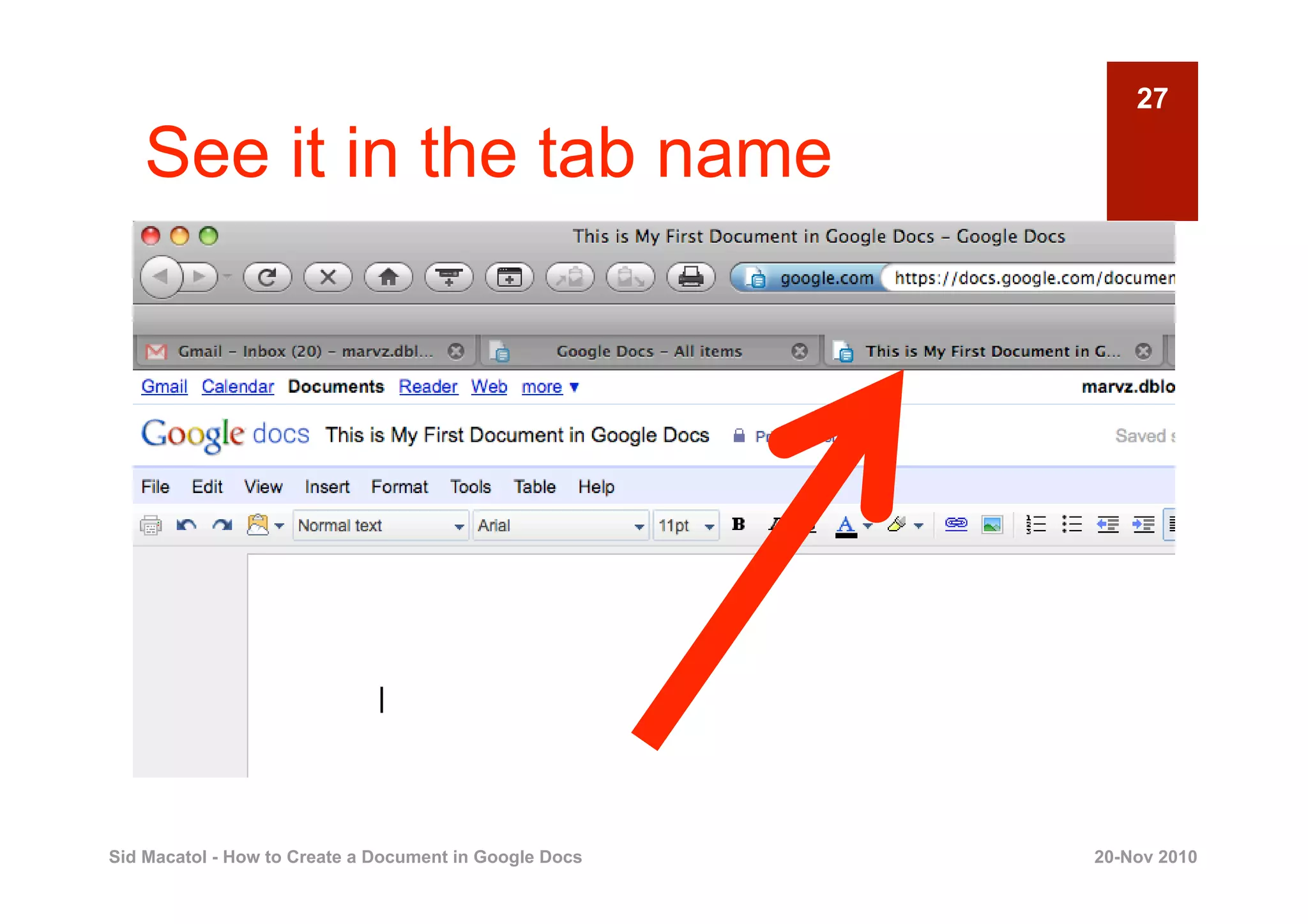Close the My First Document tab
This screenshot has height=924, width=1308.
click(1143, 351)
